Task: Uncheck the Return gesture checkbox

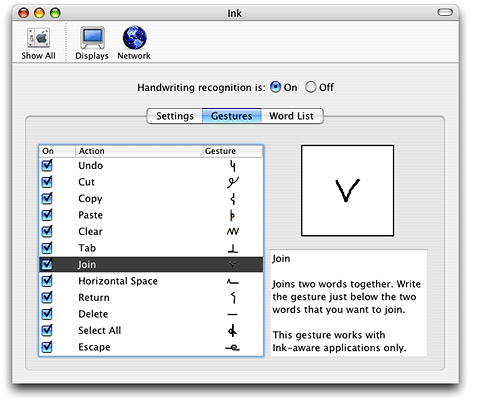Action: point(47,297)
